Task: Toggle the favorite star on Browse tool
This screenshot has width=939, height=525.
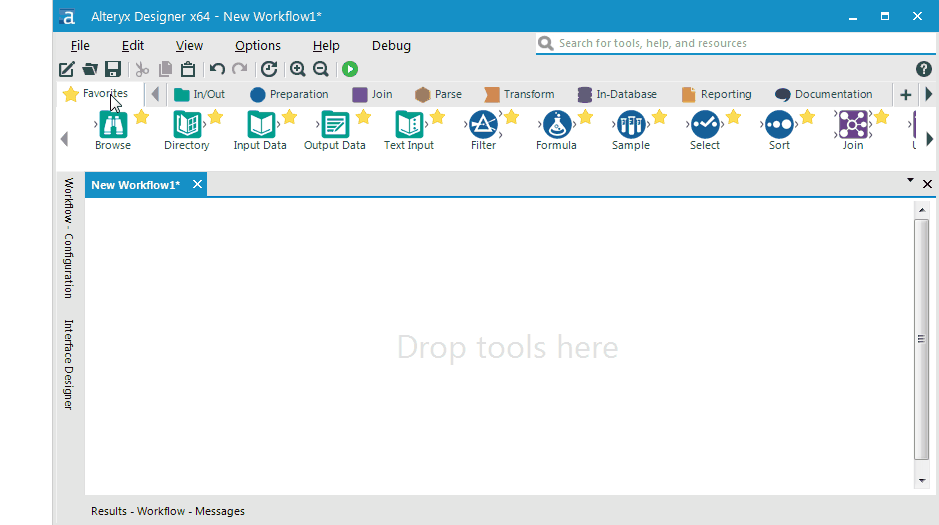Action: point(141,117)
